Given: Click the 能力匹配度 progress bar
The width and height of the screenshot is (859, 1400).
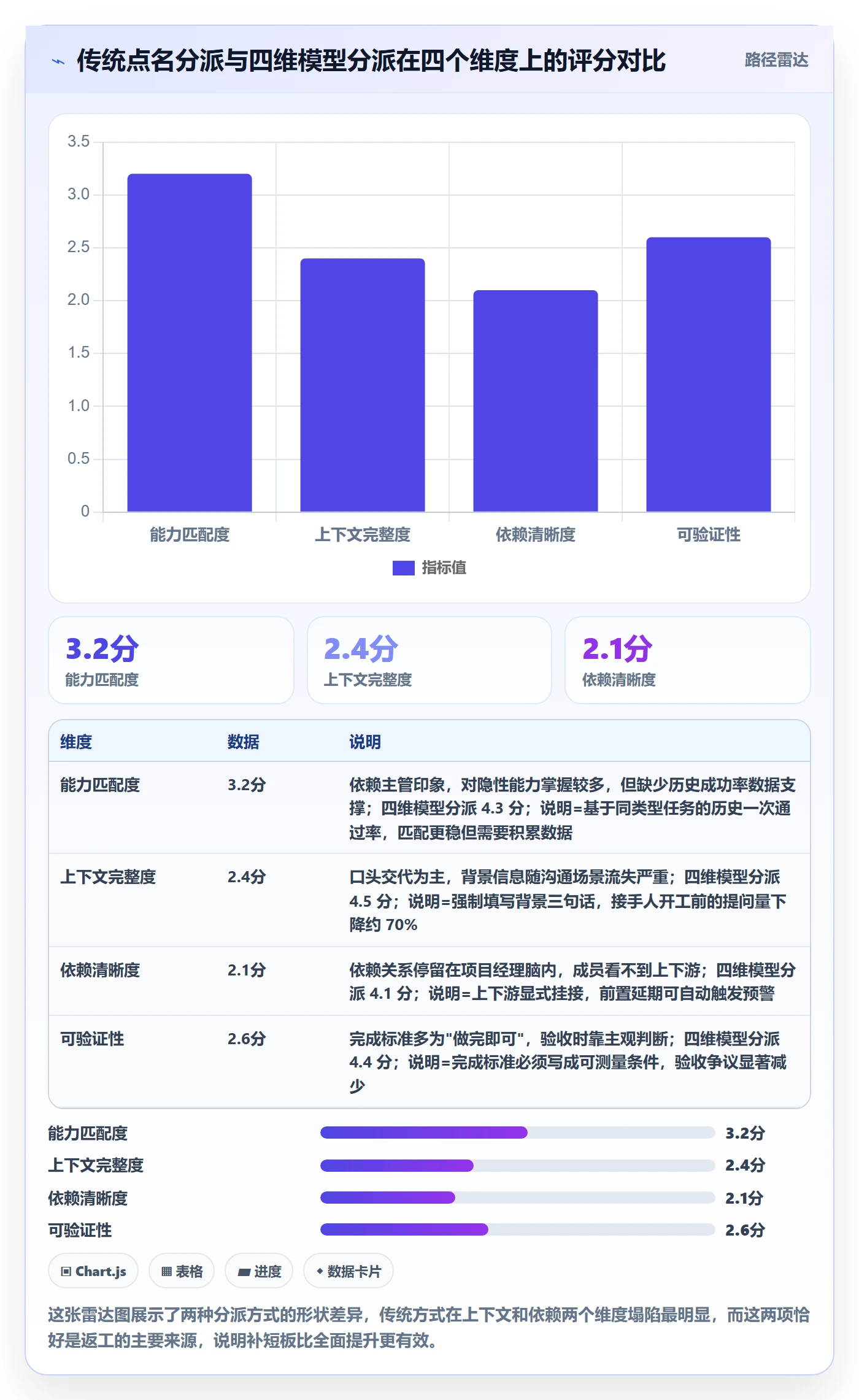Looking at the screenshot, I should tap(518, 1133).
